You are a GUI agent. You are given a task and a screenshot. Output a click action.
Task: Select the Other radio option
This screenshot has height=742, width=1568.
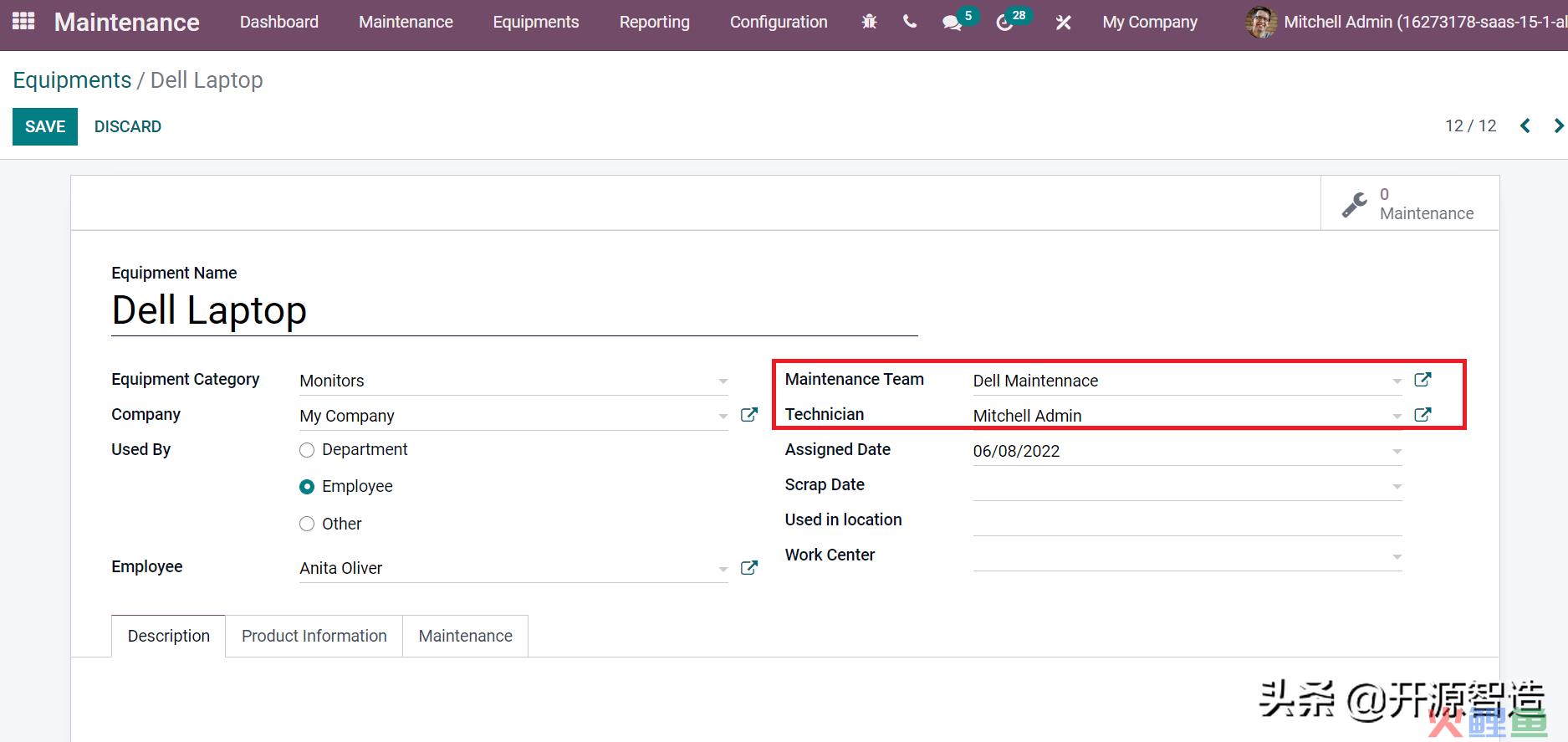307,524
